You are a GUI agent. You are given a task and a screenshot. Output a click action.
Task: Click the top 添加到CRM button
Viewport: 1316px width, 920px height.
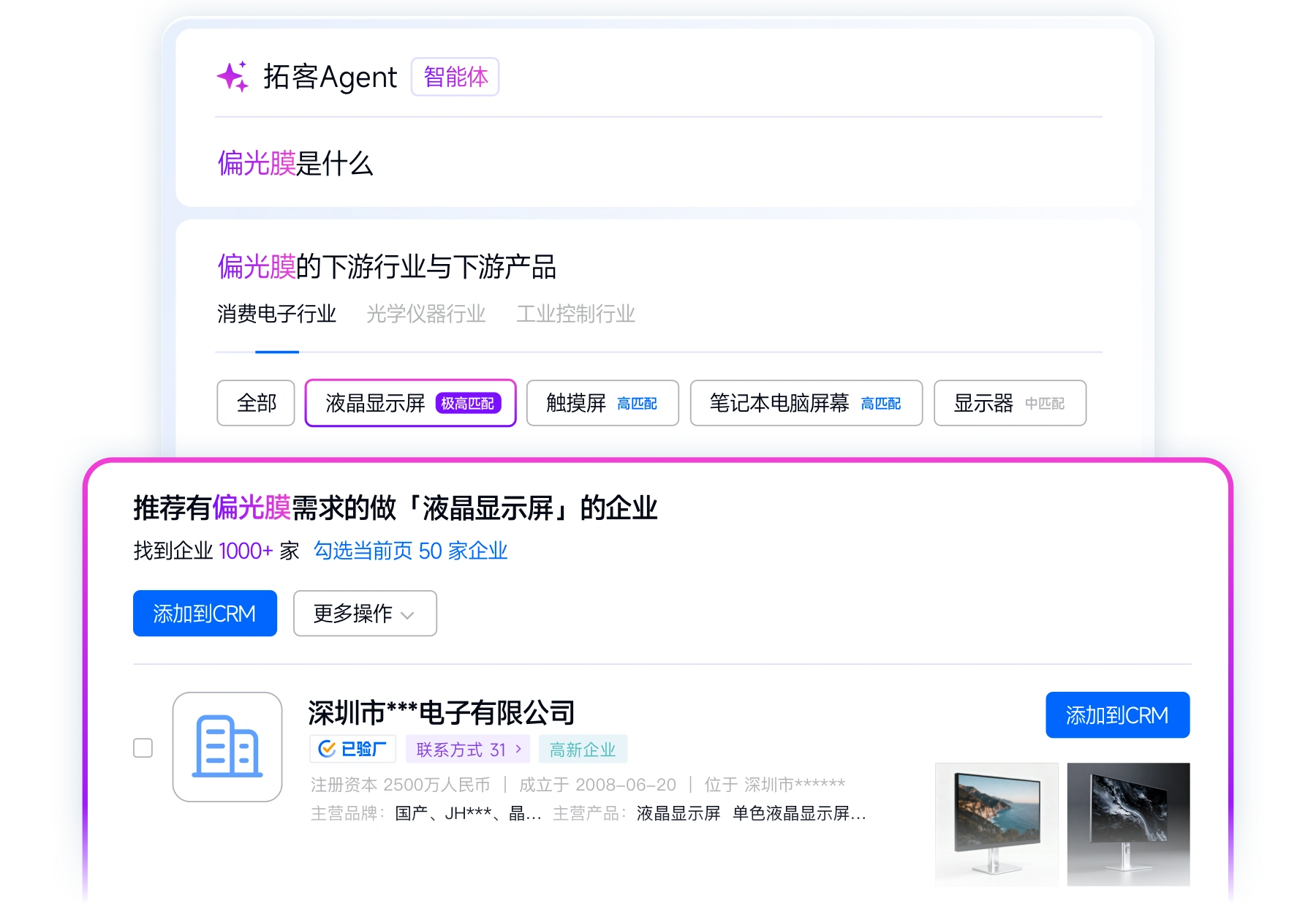point(205,614)
